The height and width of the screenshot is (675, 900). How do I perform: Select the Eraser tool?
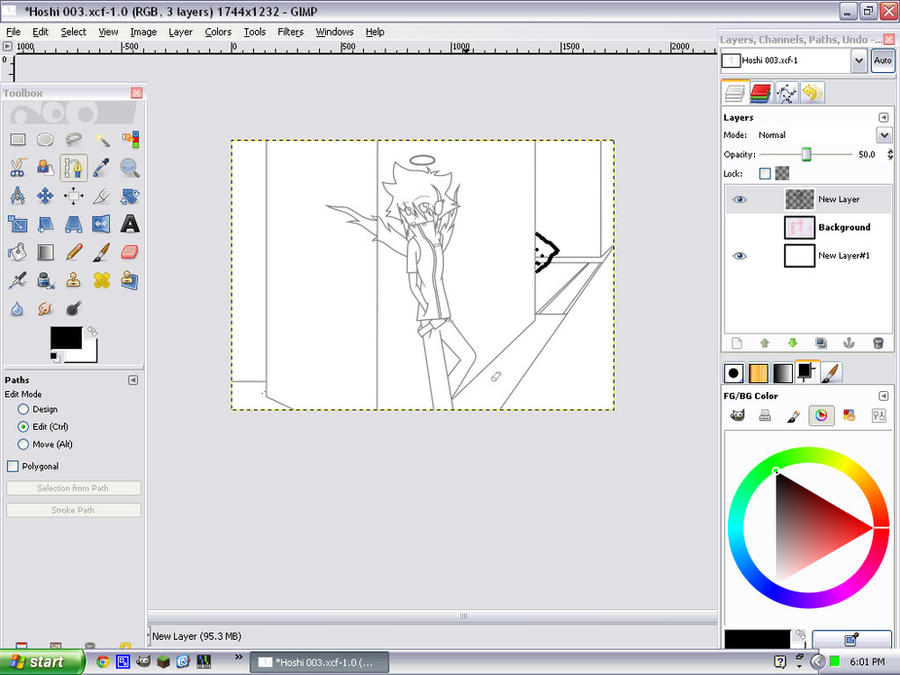130,252
